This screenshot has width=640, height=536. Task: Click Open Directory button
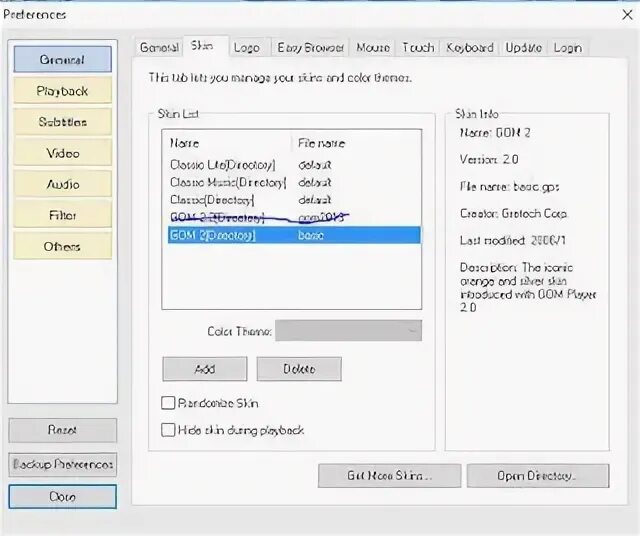tap(538, 476)
